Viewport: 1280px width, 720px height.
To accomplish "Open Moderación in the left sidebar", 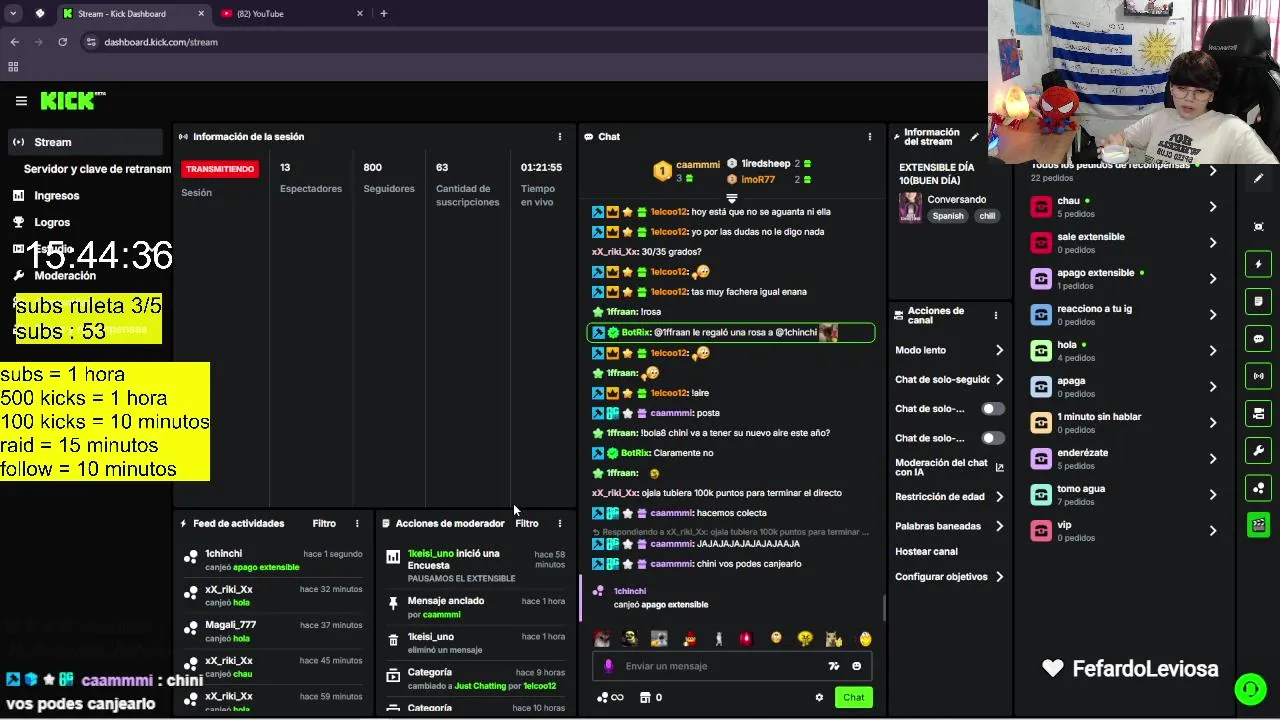I will point(65,276).
